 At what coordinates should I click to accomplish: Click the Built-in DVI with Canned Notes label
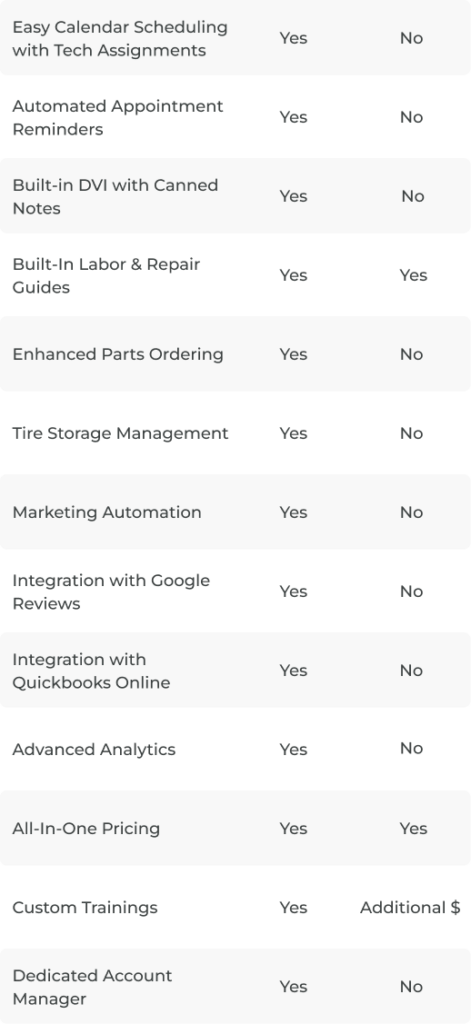[x=115, y=197]
